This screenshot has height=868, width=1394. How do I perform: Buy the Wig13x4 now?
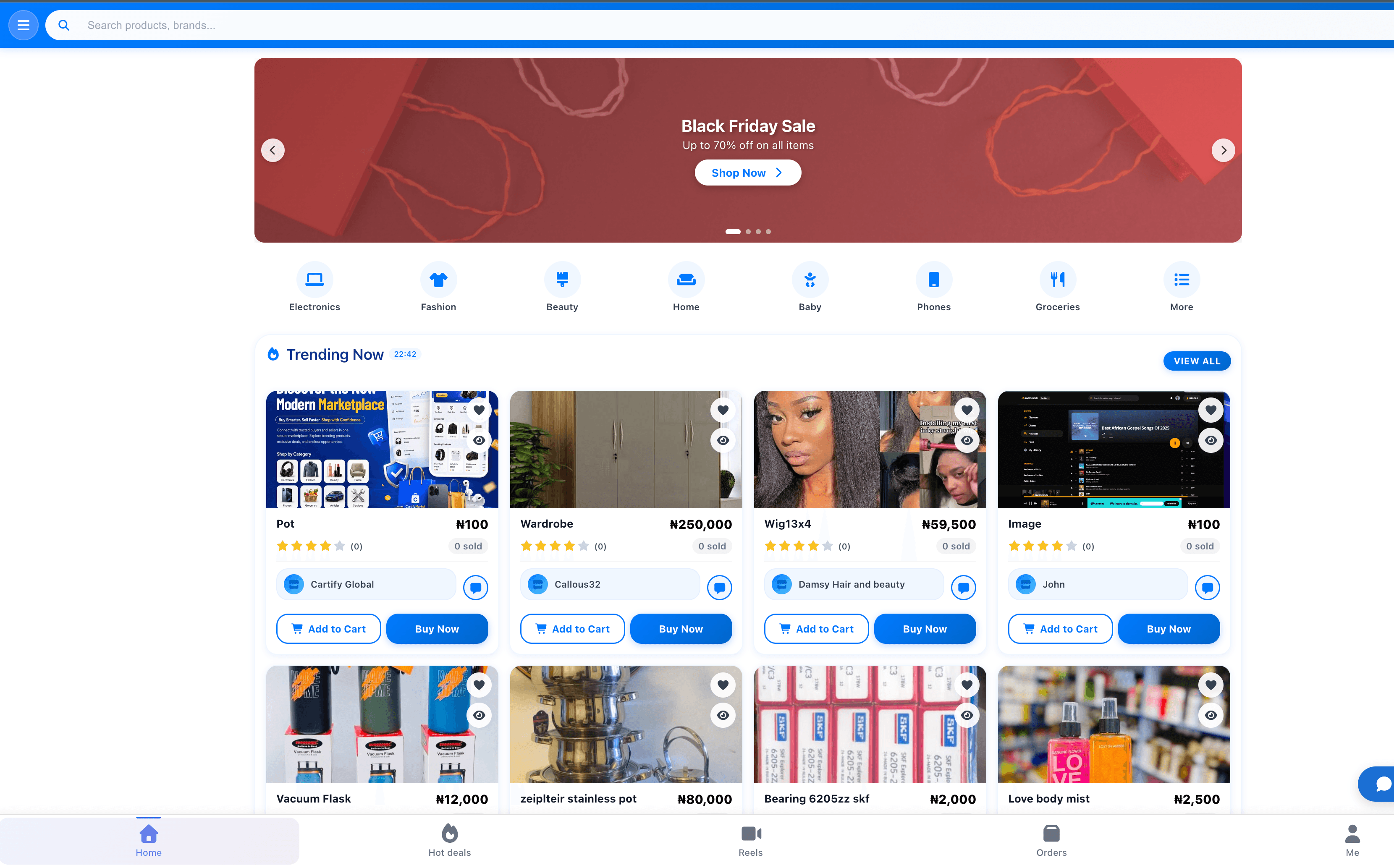click(925, 629)
